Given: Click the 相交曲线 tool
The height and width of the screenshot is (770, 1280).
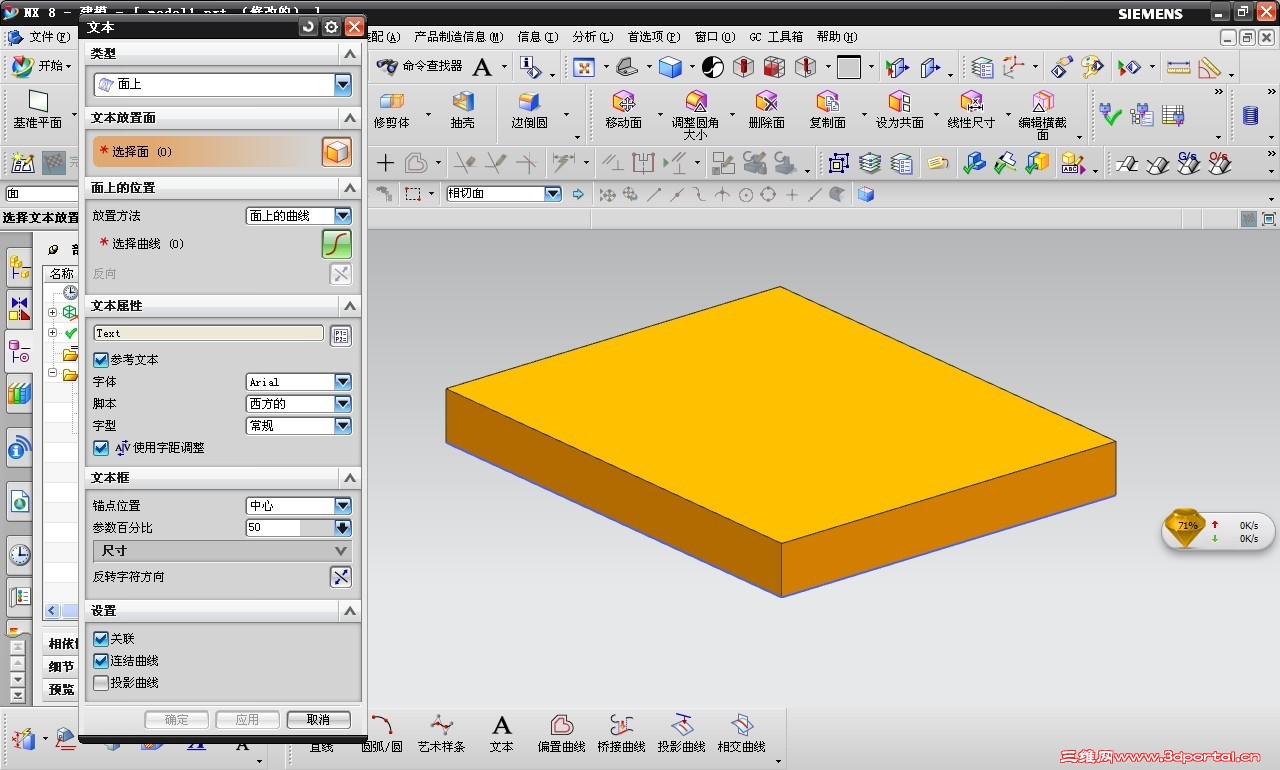Looking at the screenshot, I should pos(741,734).
